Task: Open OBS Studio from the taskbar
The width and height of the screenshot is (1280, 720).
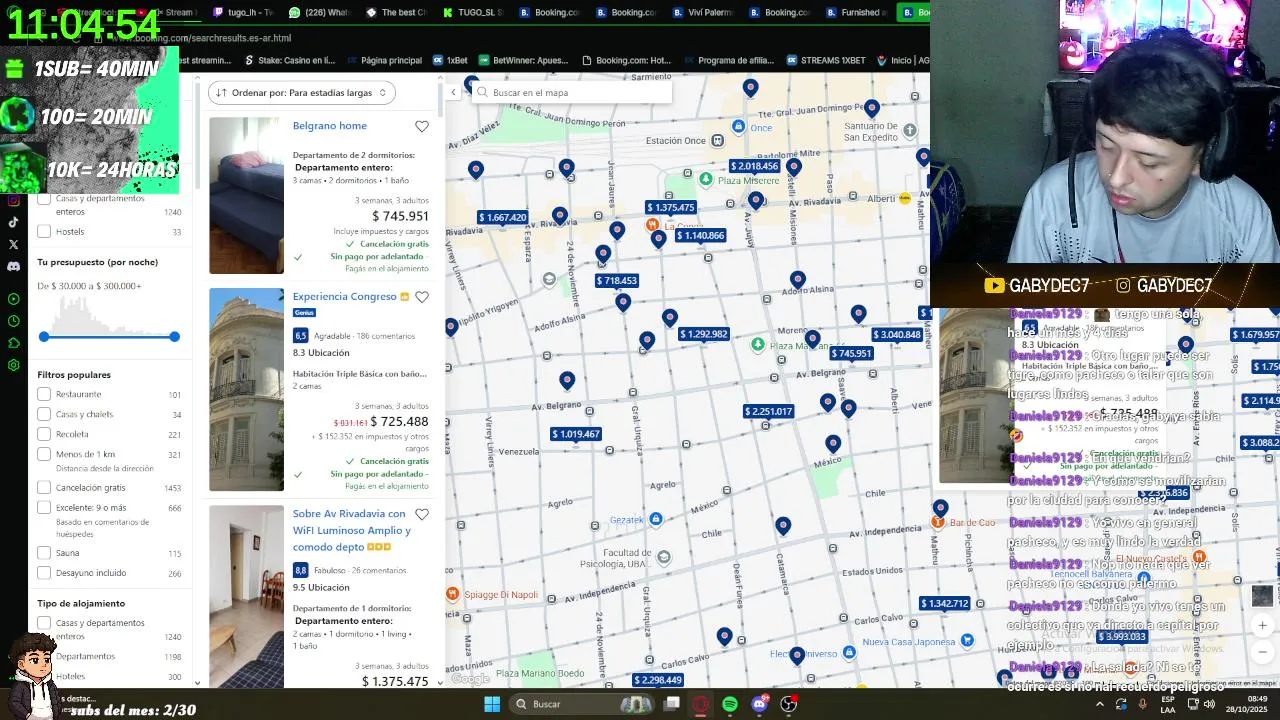Action: [x=789, y=704]
